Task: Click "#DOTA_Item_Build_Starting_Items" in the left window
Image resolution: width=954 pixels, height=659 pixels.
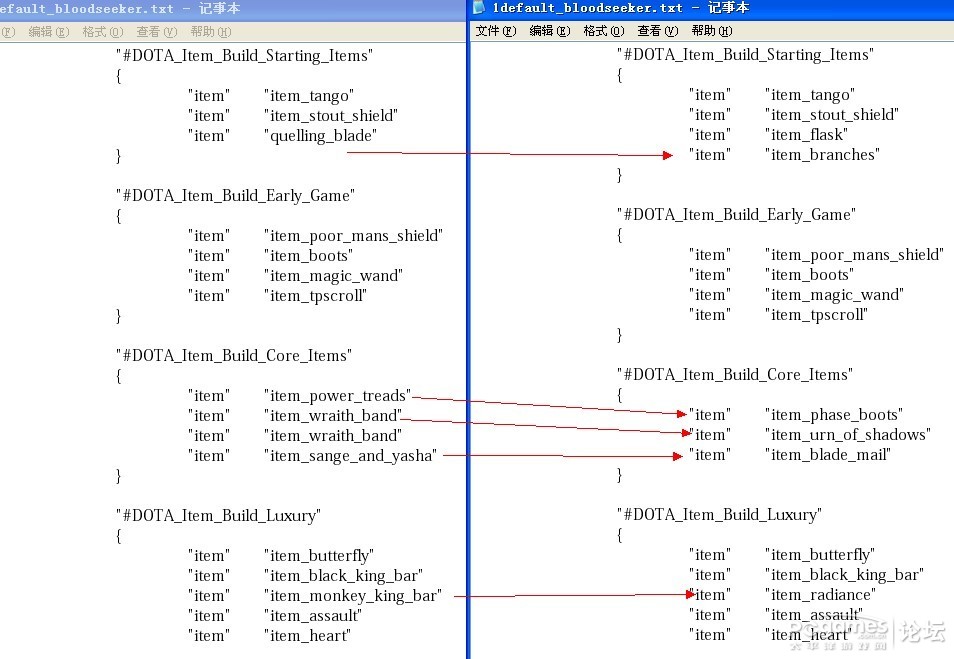Action: pos(245,56)
